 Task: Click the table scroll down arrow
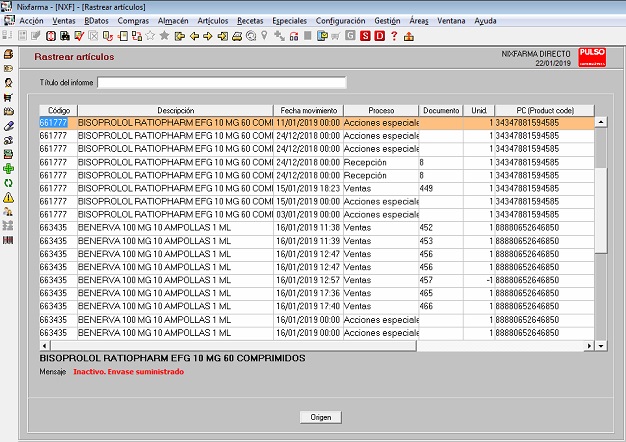[x=601, y=346]
